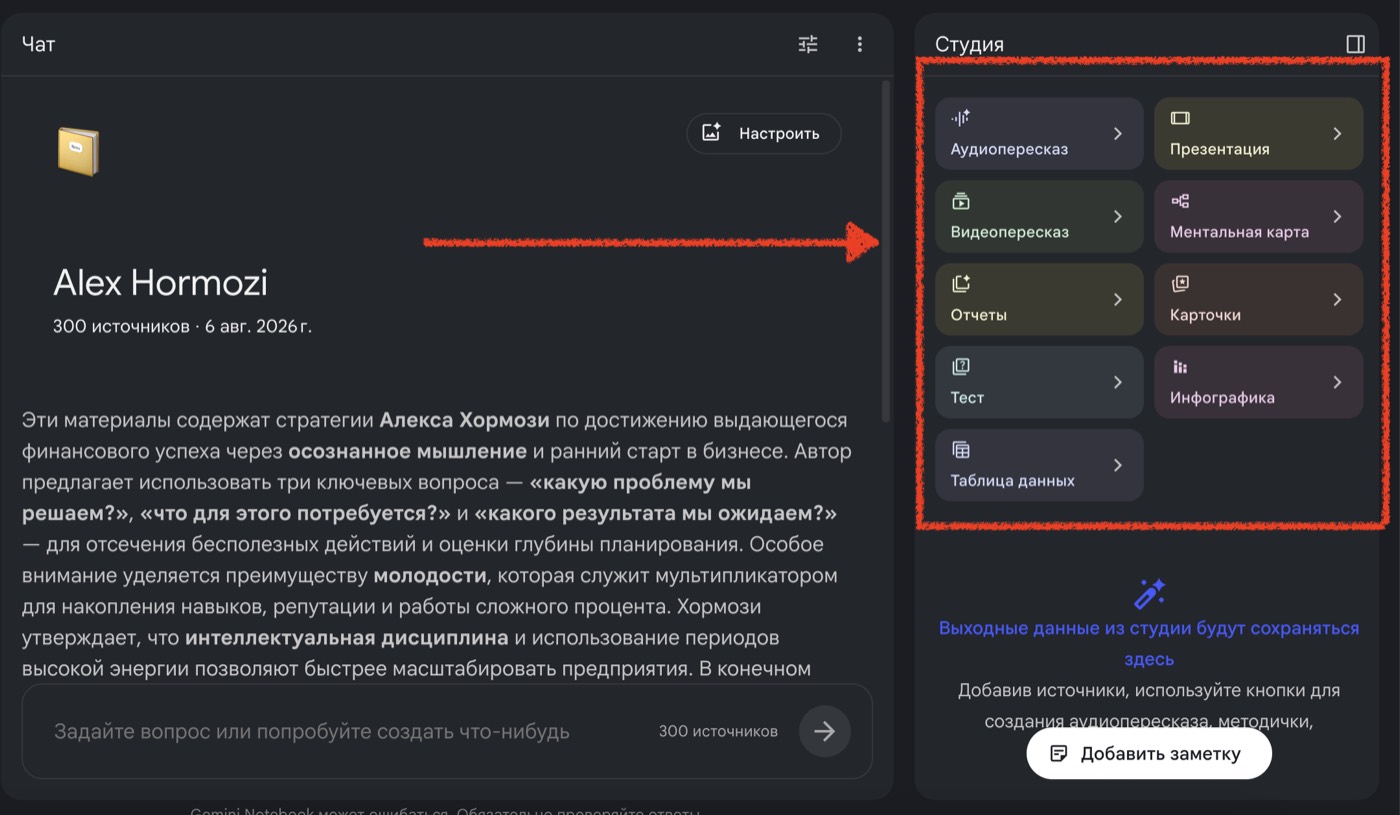Click the question input field

(446, 731)
